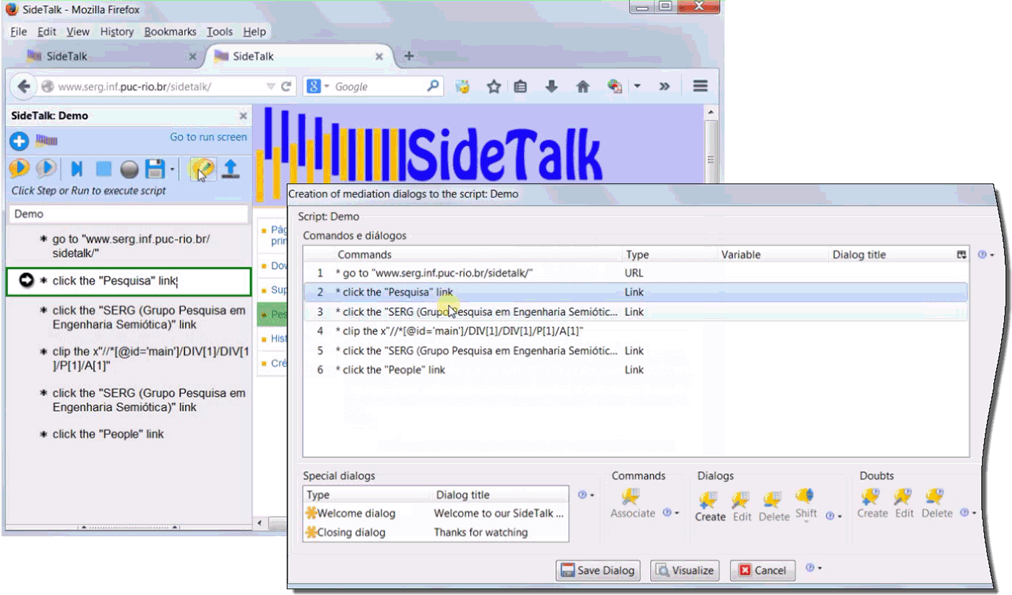1012x595 pixels.
Task: Click Firefox Back arrow button
Action: click(24, 86)
